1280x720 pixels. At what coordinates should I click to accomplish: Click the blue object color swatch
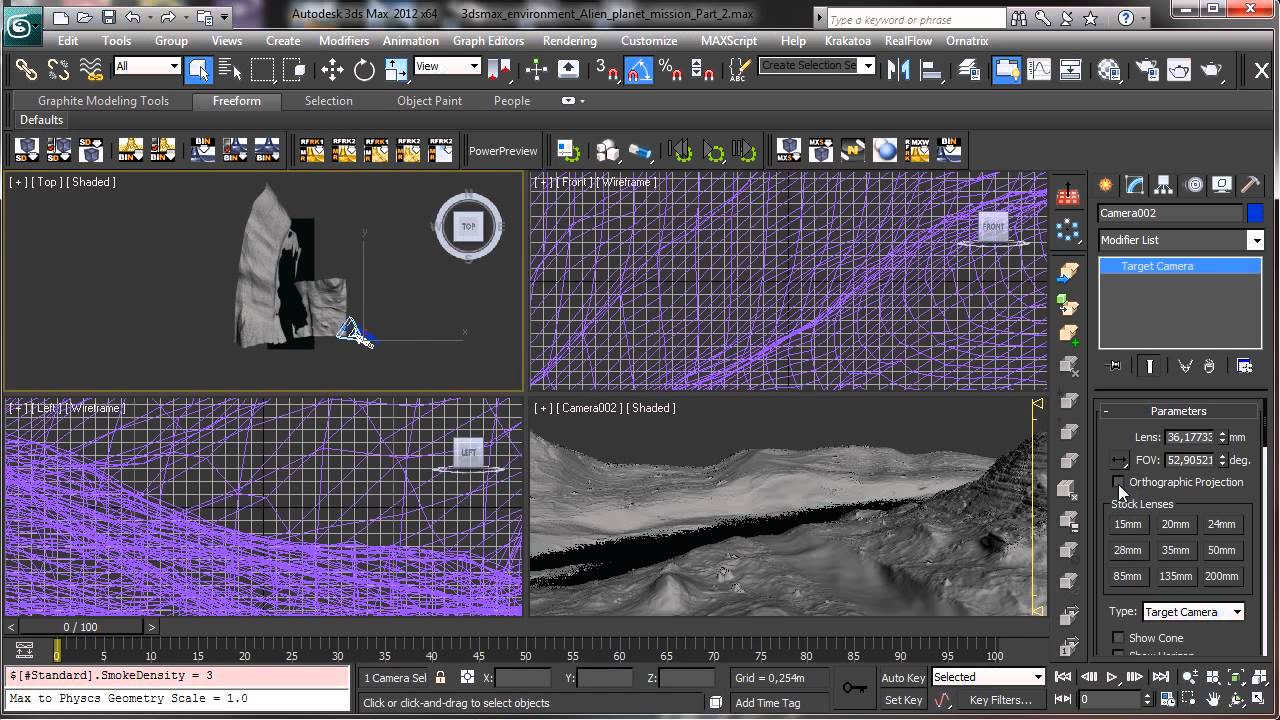1255,213
